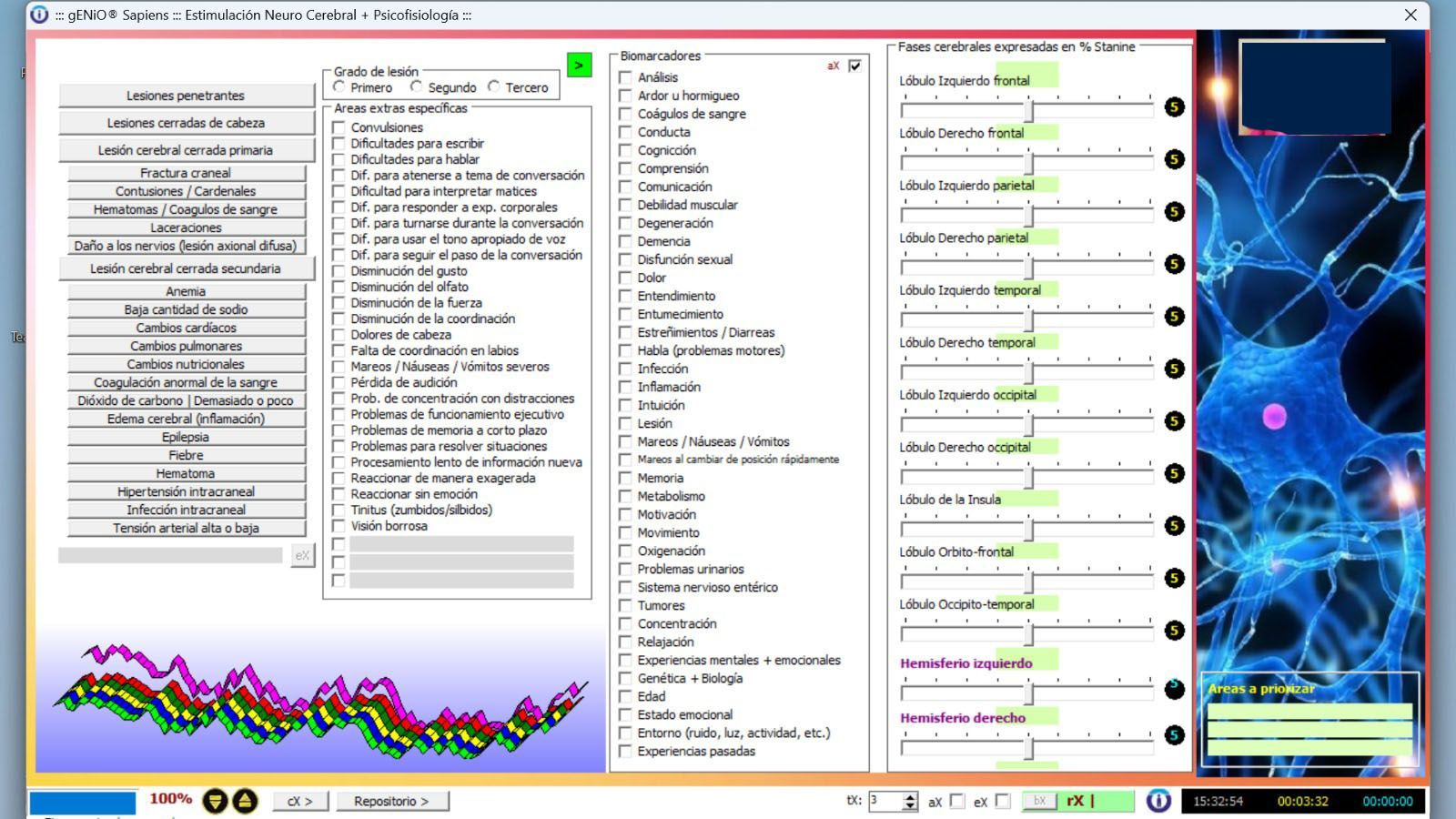
Task: Toggle the aX checkbox in the bottom bar
Action: 956,801
